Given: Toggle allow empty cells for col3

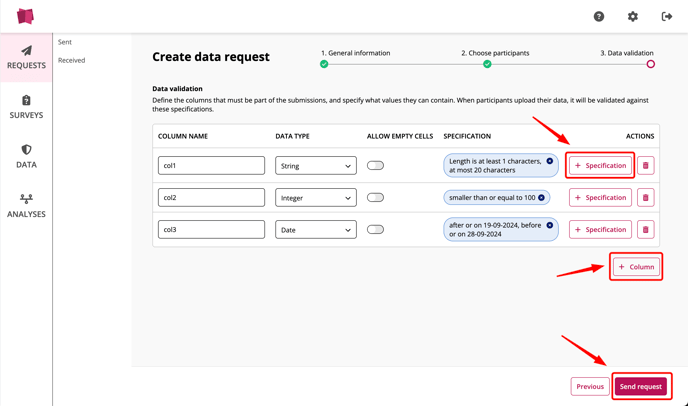Looking at the screenshot, I should 375,230.
